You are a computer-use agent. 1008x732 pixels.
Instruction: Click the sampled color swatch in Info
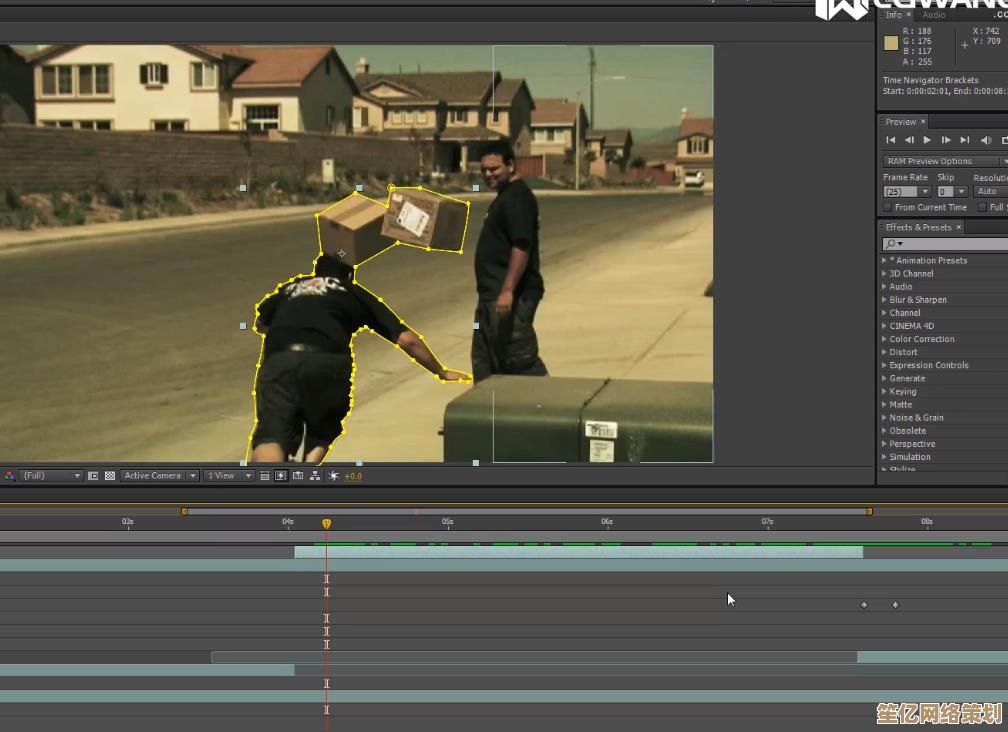[x=891, y=43]
